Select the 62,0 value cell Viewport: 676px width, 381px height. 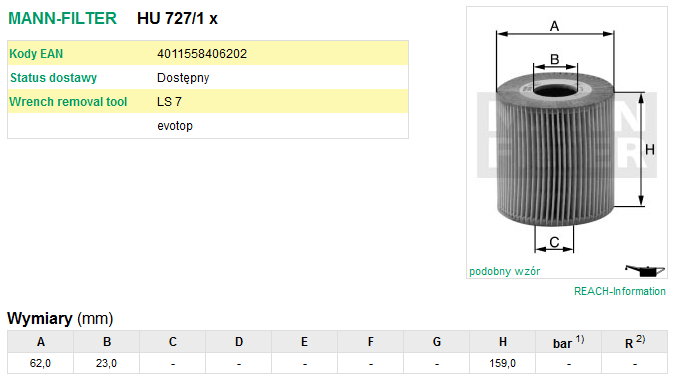point(41,363)
